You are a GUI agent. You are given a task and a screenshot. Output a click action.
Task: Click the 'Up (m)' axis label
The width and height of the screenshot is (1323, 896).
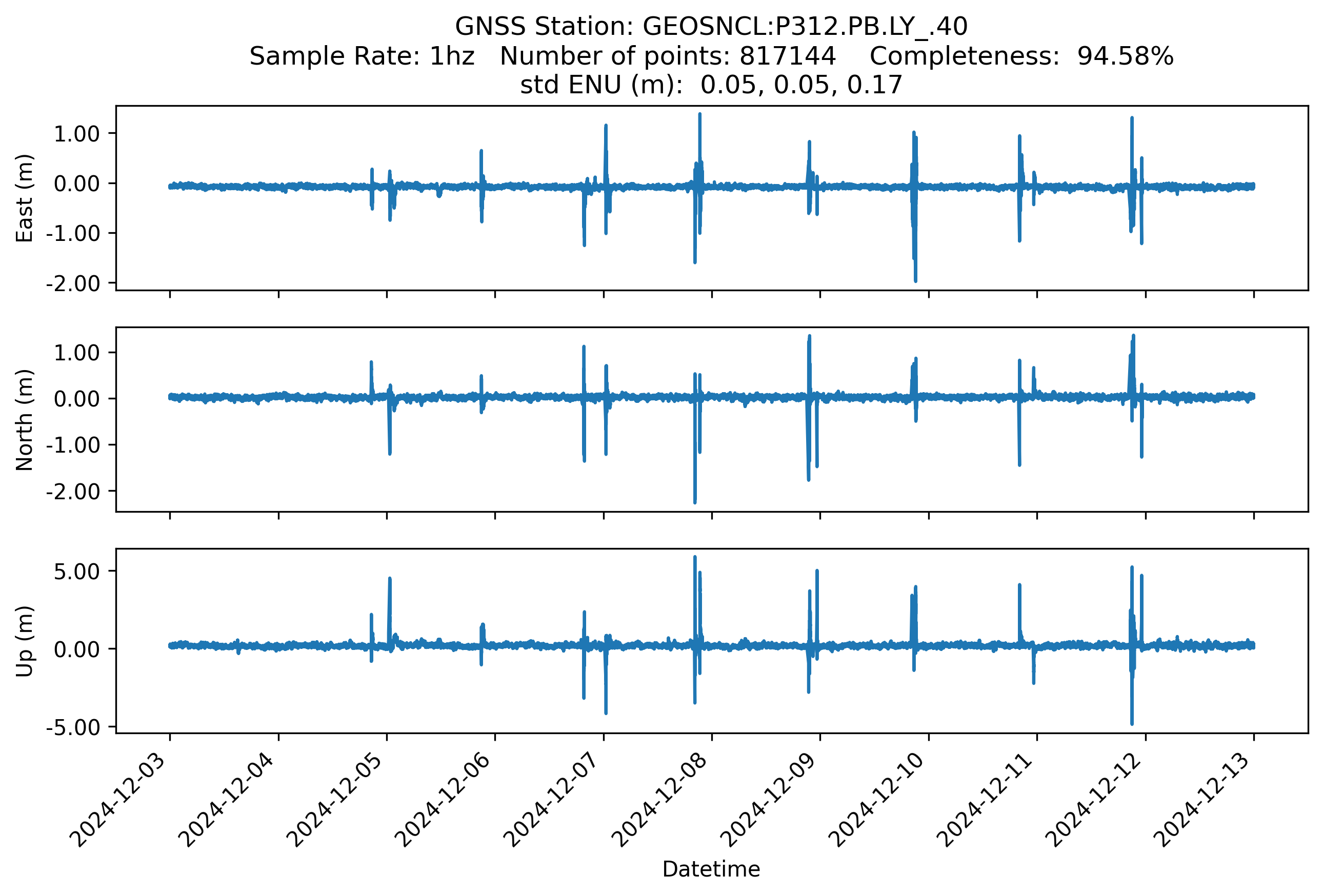tap(25, 641)
